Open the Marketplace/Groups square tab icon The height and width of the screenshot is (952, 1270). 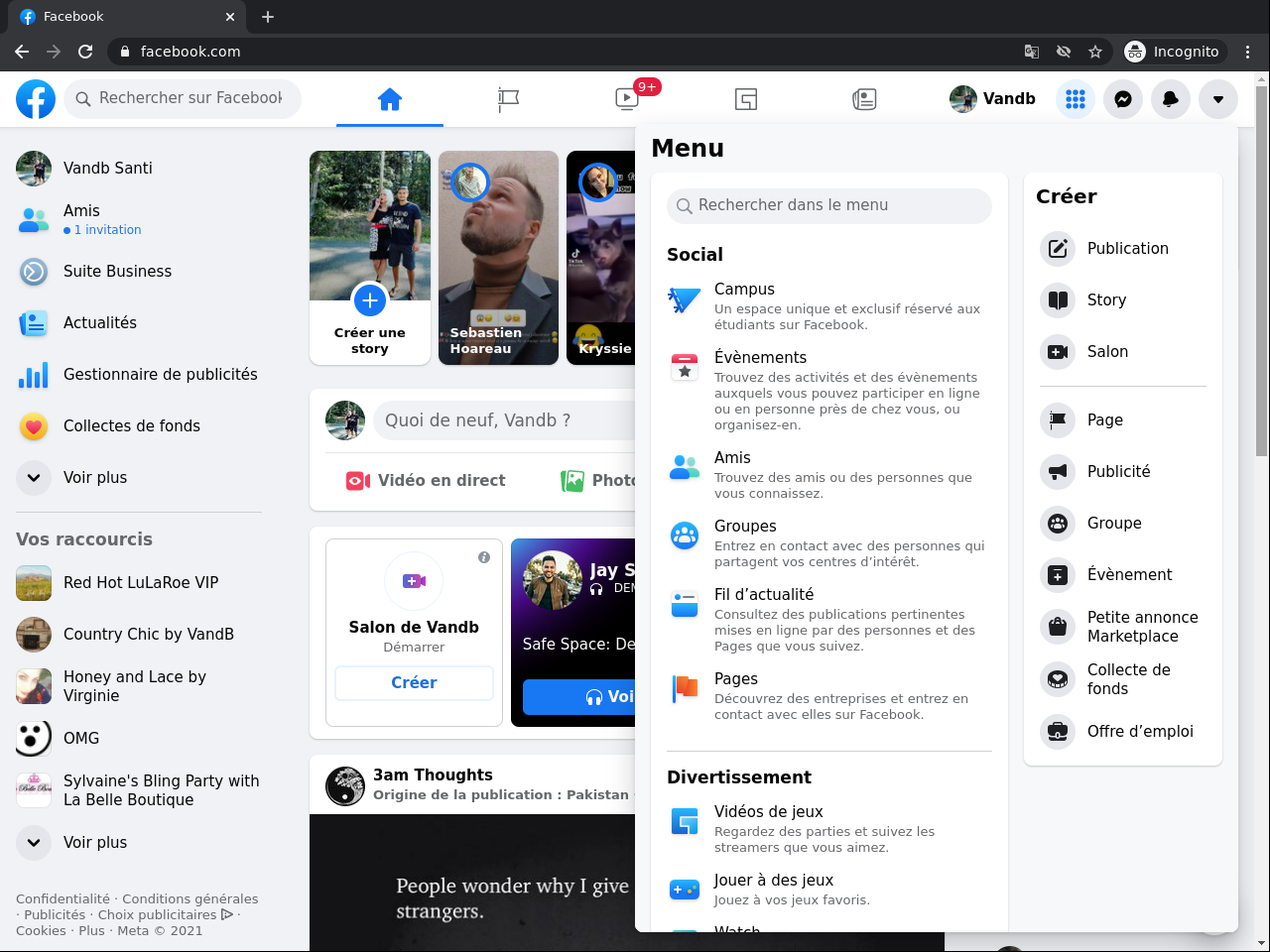pos(746,99)
